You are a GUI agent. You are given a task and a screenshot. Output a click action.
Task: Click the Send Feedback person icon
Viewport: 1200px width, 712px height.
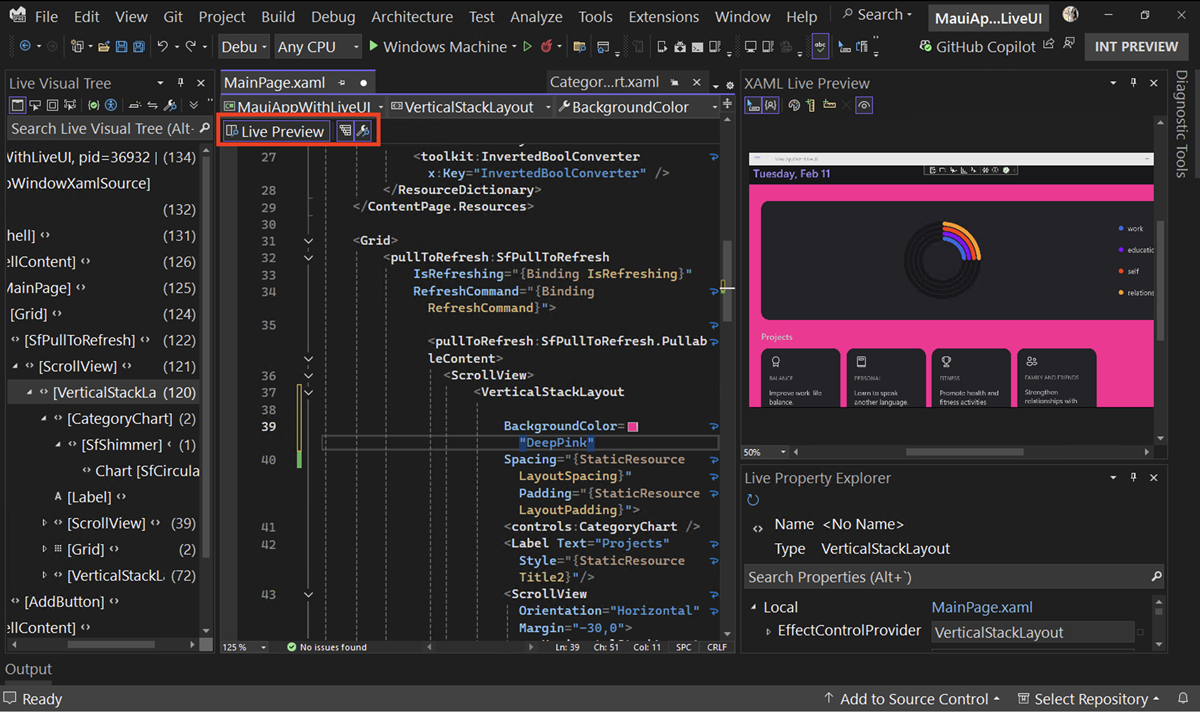pos(1068,45)
